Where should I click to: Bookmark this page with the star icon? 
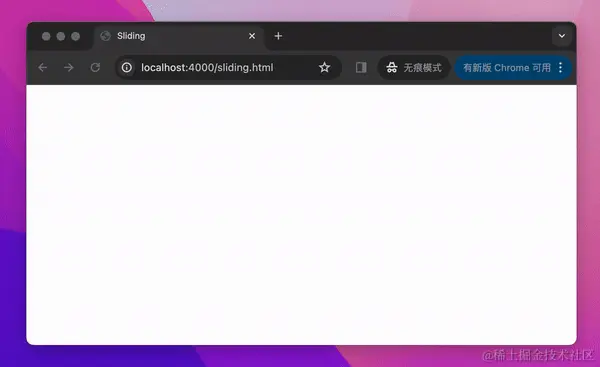pos(324,68)
